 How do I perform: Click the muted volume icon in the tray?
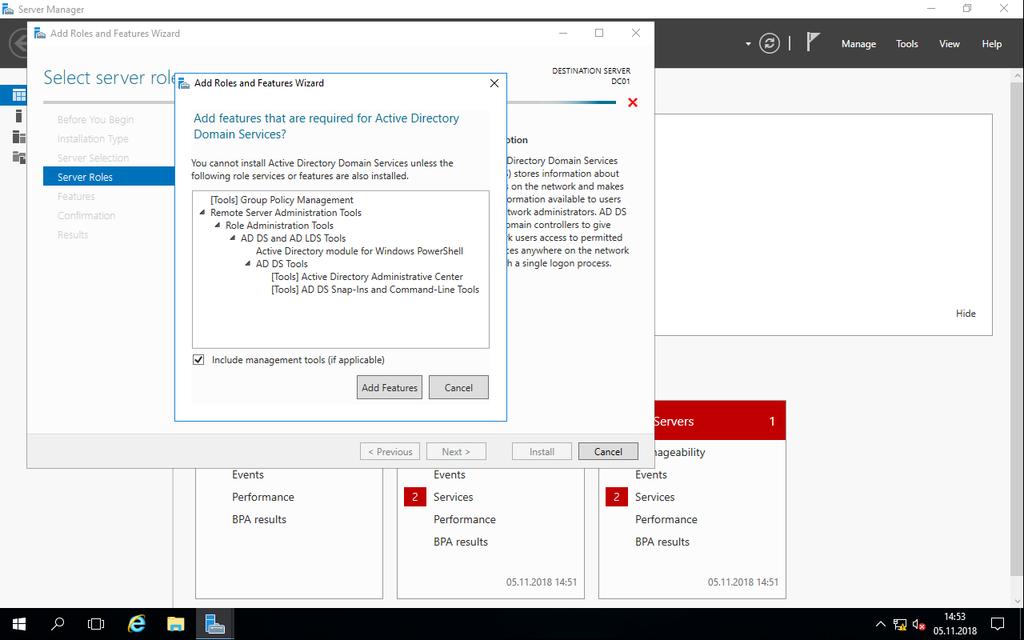click(919, 625)
